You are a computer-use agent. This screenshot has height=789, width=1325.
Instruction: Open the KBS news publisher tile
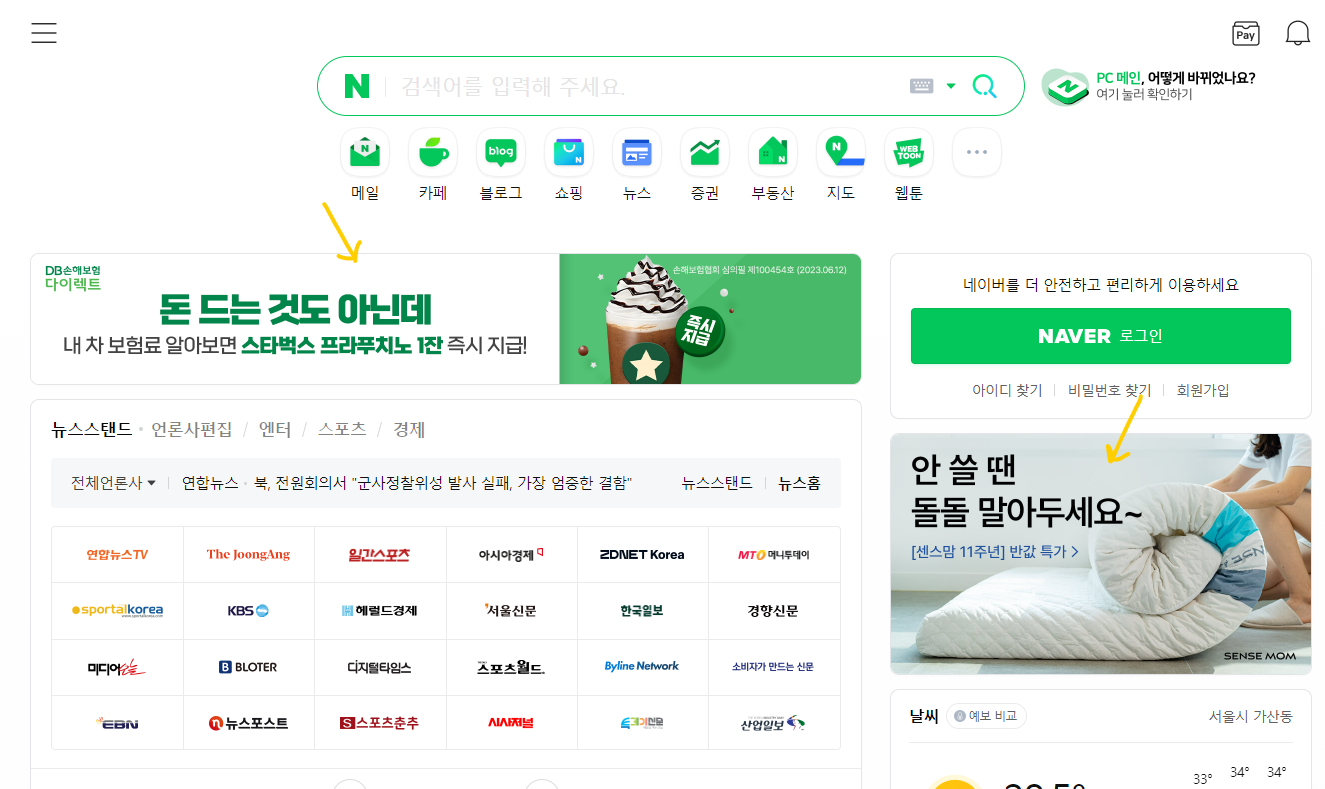[x=248, y=610]
